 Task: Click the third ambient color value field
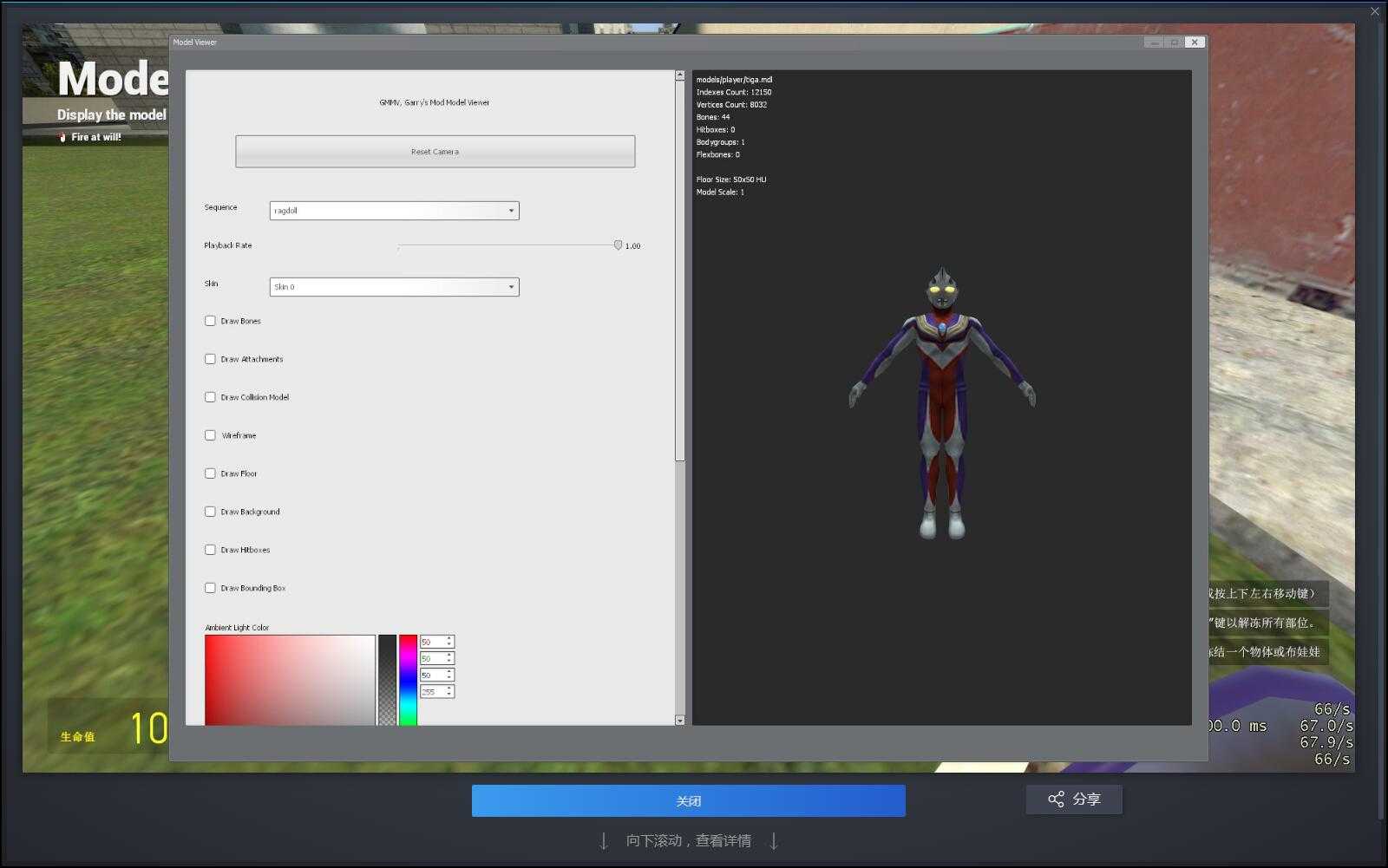pos(432,675)
